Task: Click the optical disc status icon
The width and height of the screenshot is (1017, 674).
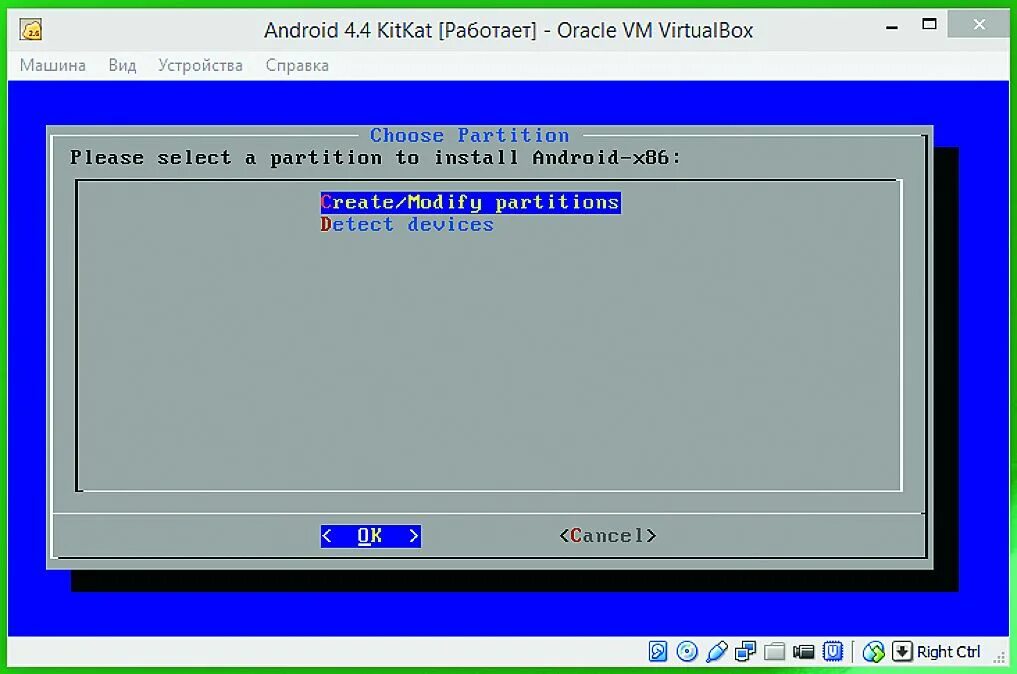Action: [x=687, y=651]
